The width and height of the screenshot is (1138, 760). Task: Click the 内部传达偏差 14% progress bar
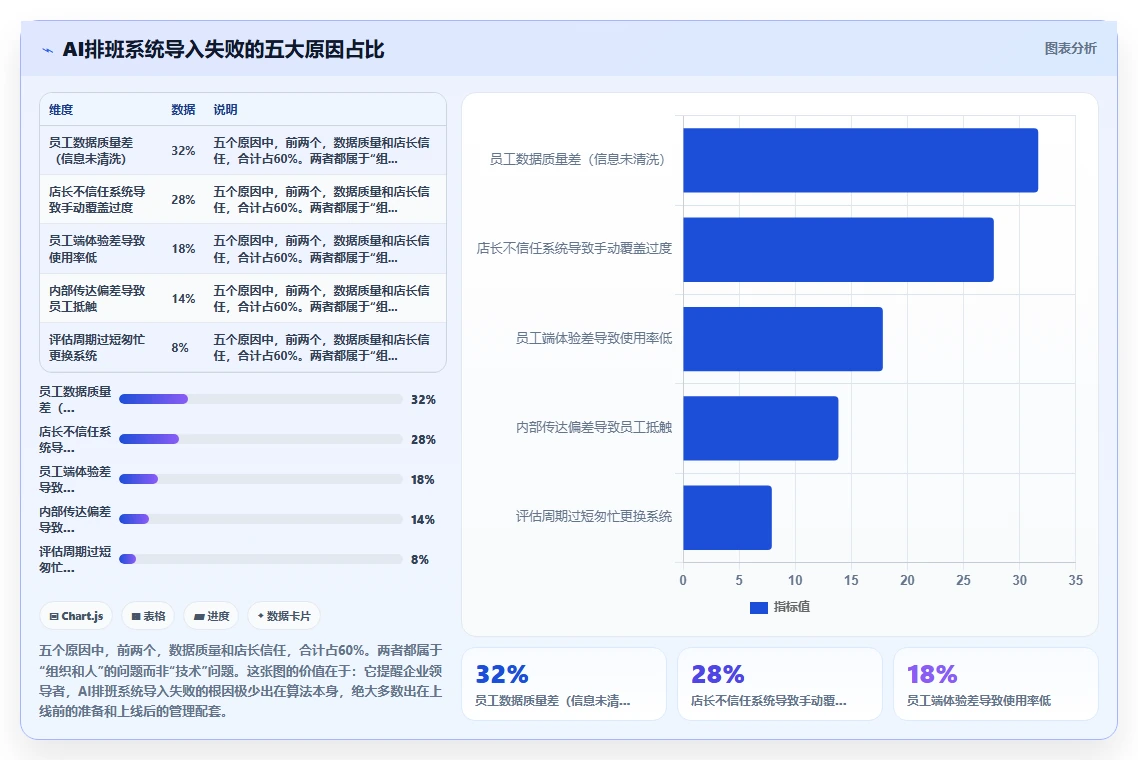[261, 519]
